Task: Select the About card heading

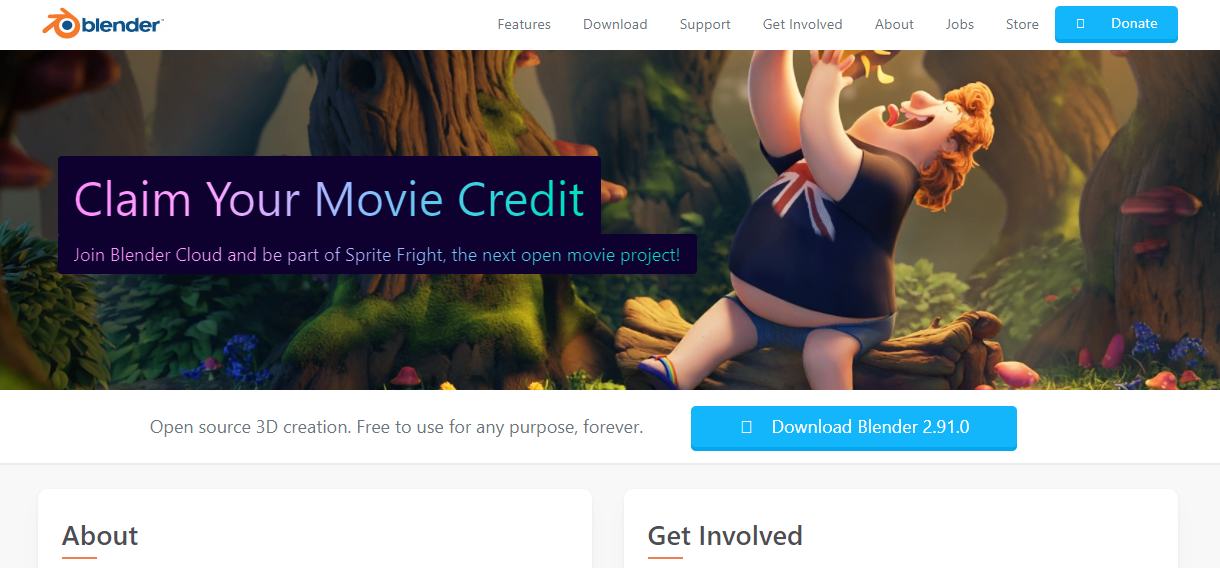Action: (x=100, y=536)
